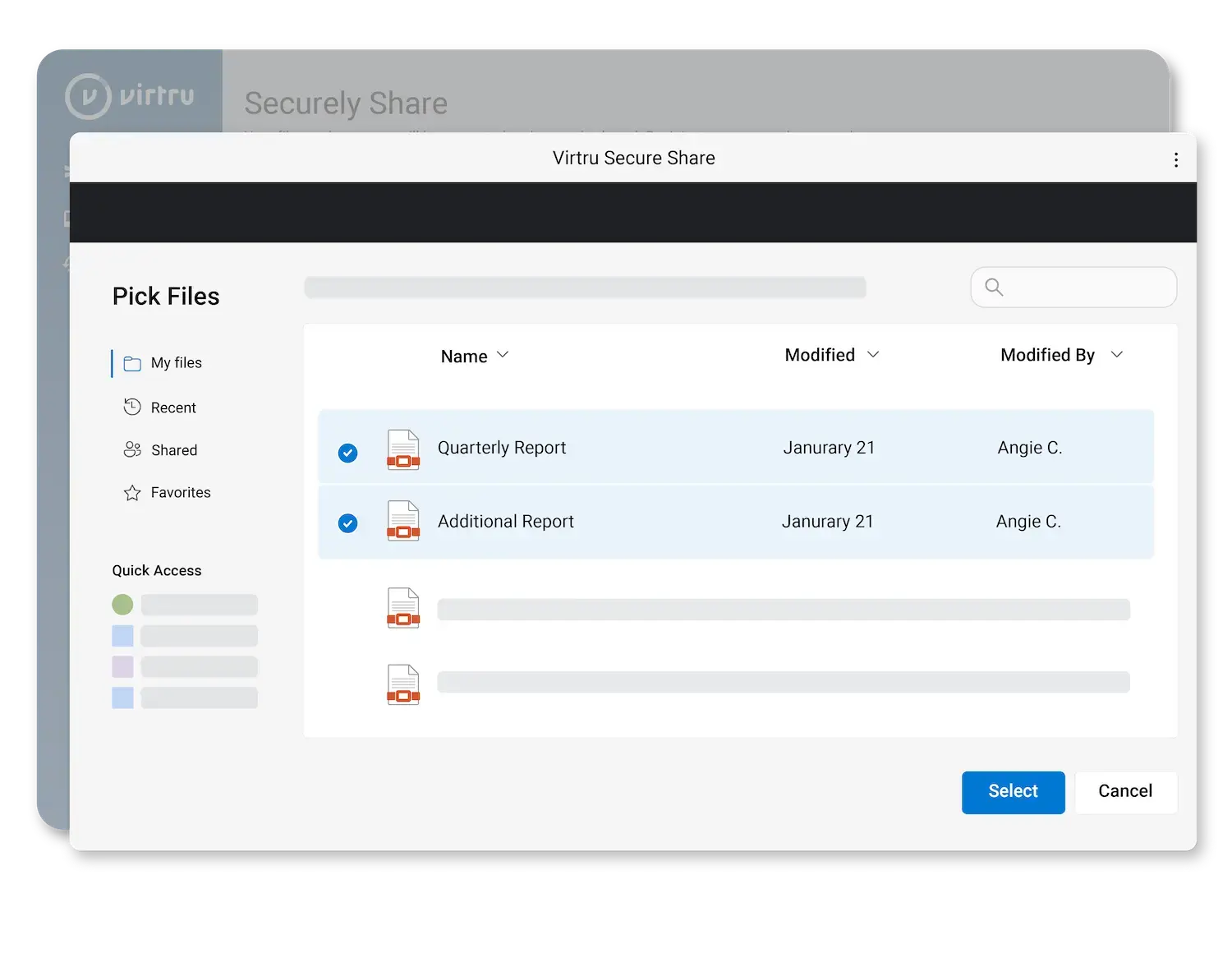Viewport: 1232px width, 953px height.
Task: Sort files using the Modified dropdown
Action: (832, 355)
